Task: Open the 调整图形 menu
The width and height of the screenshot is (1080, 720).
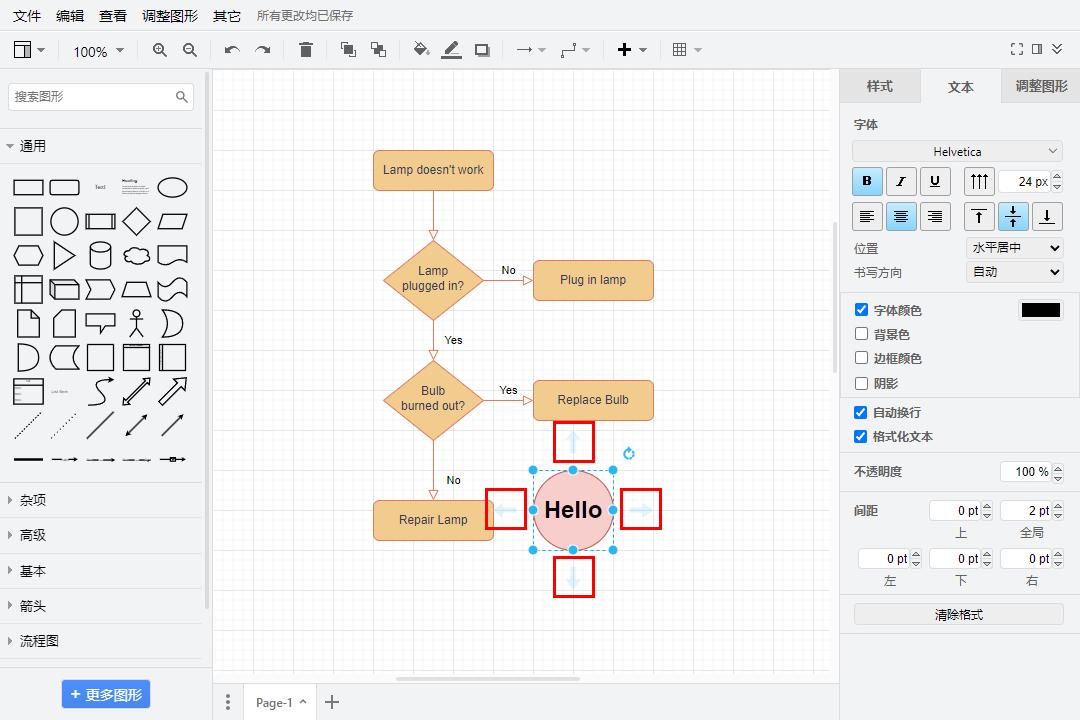Action: [x=170, y=16]
